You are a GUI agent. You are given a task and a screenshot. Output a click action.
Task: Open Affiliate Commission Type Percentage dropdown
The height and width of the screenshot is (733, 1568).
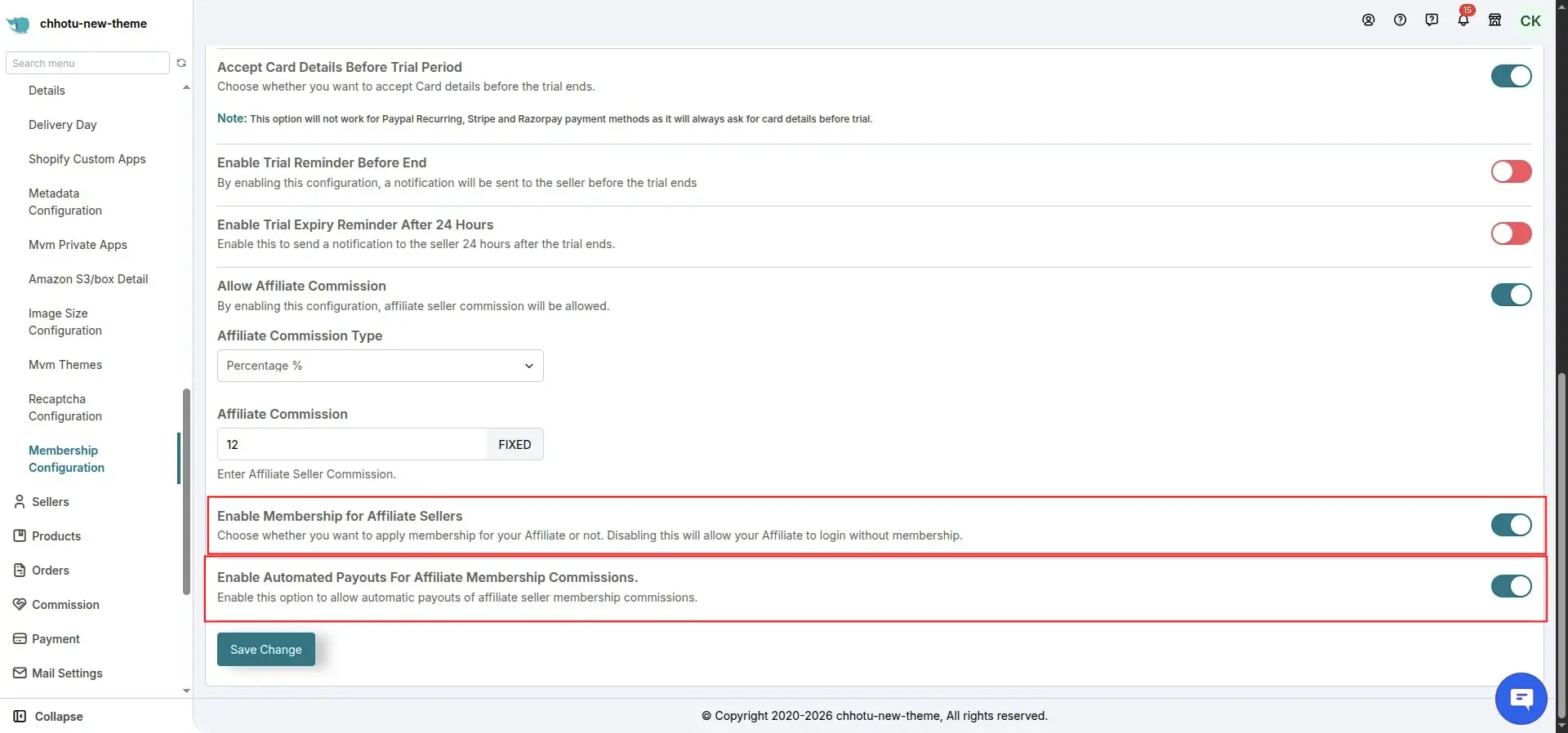tap(380, 366)
